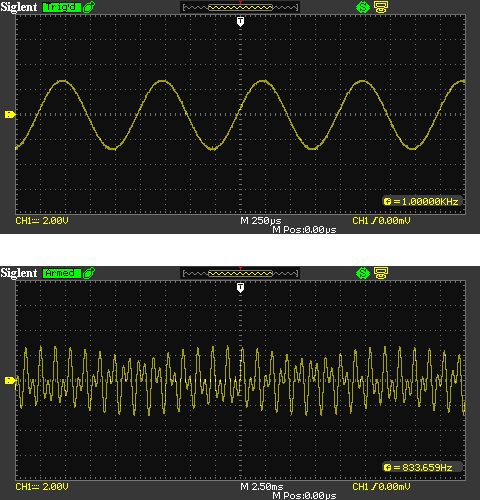Click the Trig'd status indicator
Screen dimensions: 480x500
(62, 7)
